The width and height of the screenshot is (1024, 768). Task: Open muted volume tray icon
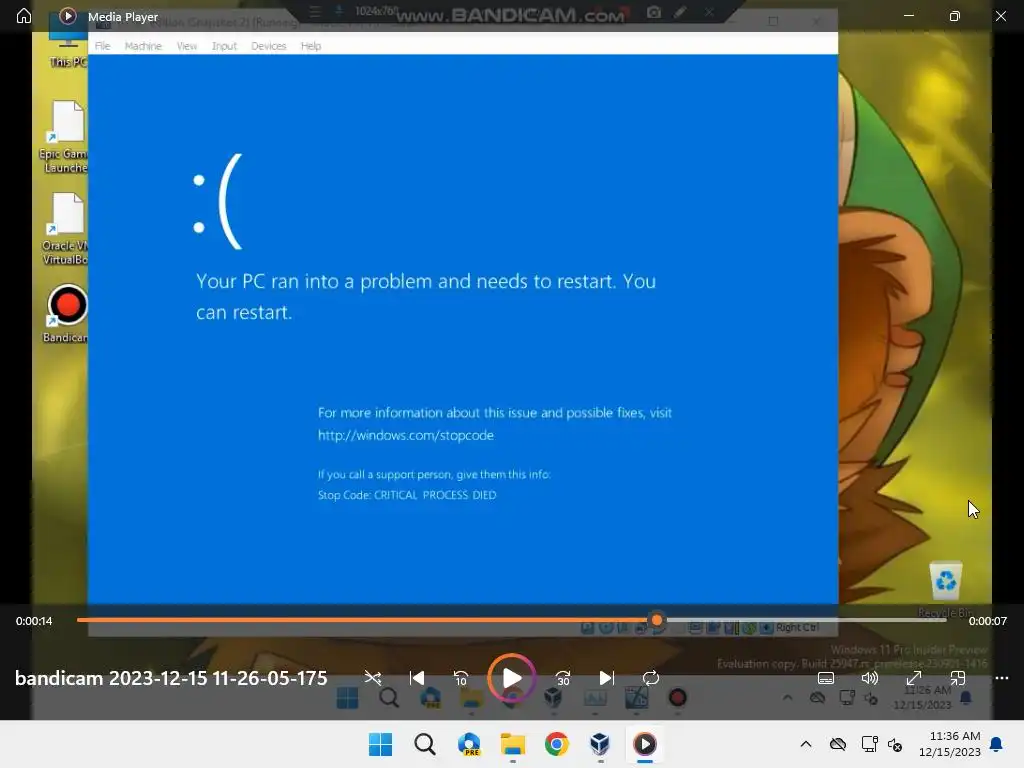pos(895,744)
